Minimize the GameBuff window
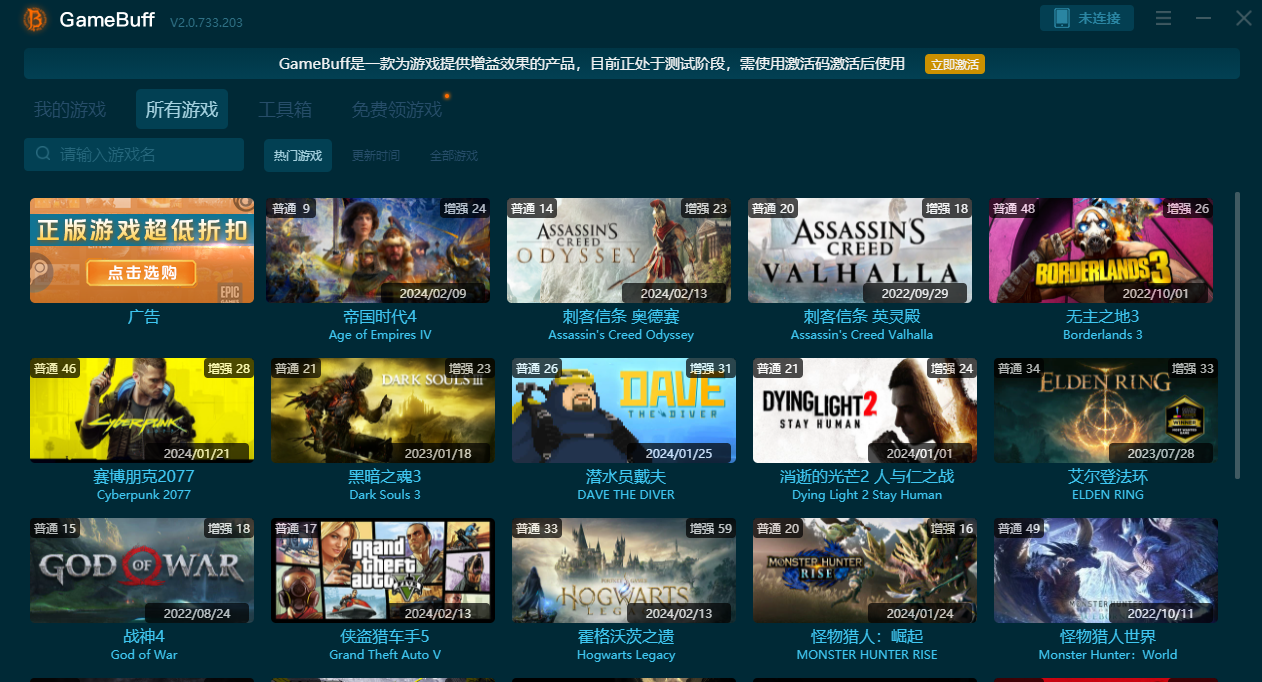 1204,18
